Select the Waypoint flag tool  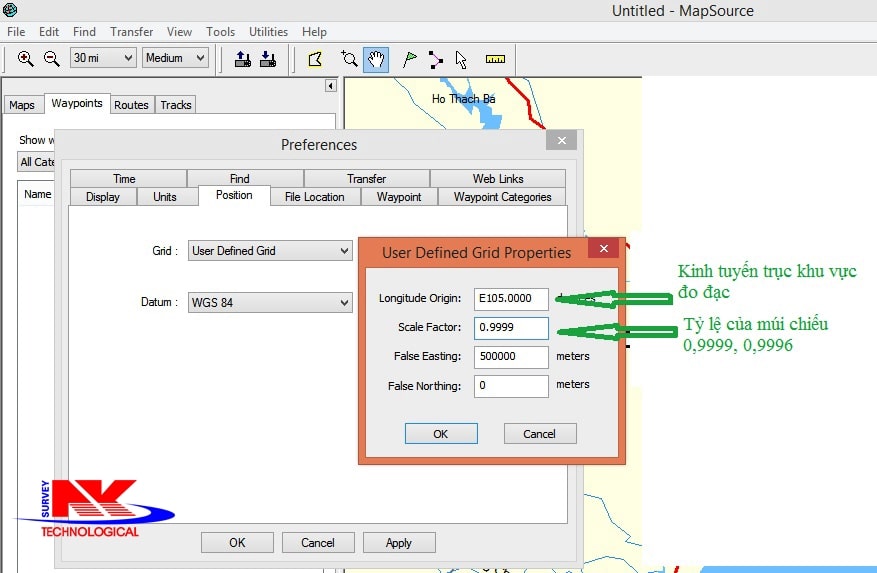pos(409,59)
